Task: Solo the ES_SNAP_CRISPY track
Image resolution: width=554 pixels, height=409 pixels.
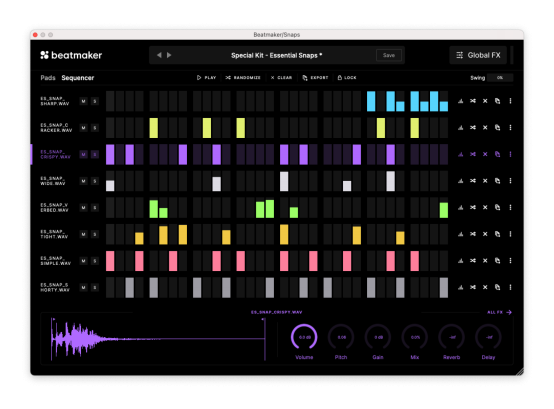Action: coord(95,154)
